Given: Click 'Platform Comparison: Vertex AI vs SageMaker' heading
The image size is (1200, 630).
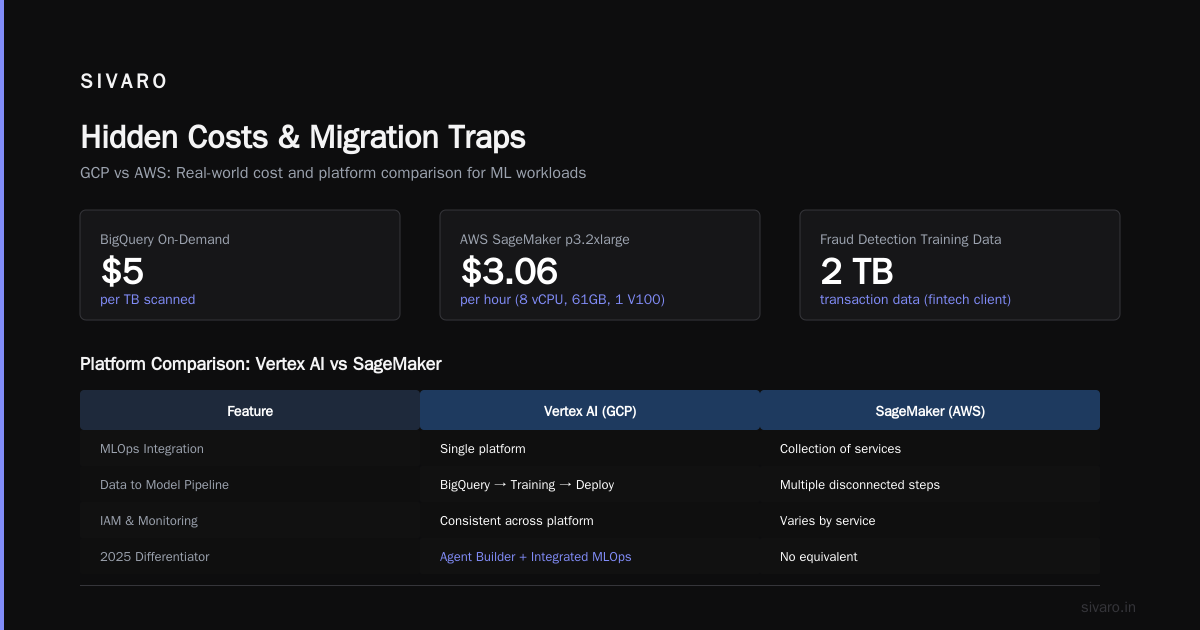Looking at the screenshot, I should [x=261, y=365].
